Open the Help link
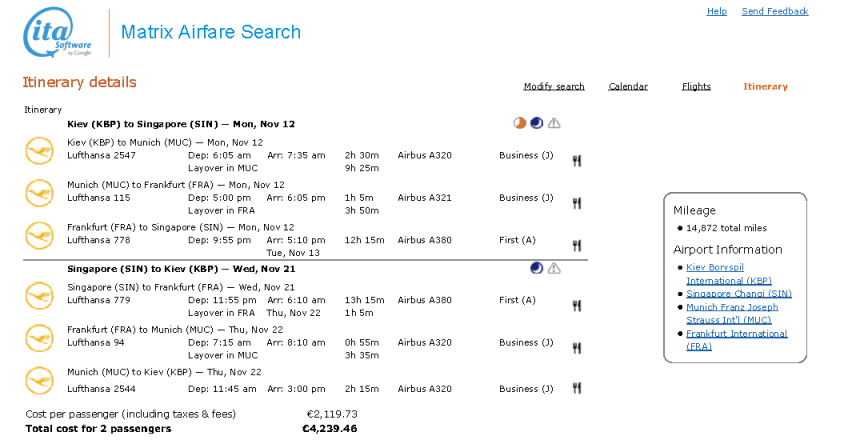The width and height of the screenshot is (864, 448). click(x=717, y=11)
